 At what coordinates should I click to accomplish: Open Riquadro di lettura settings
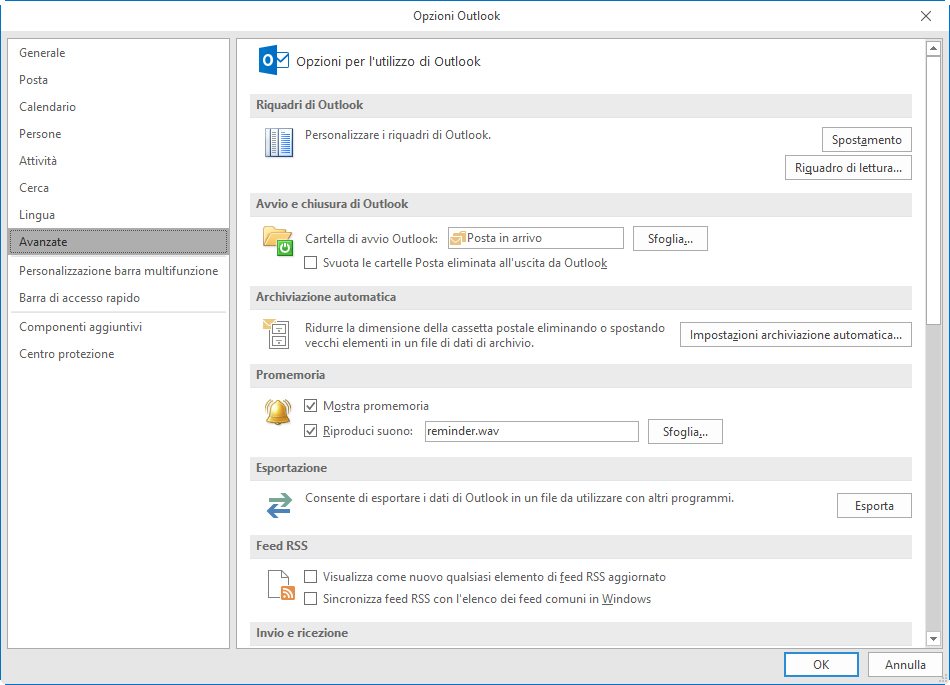pyautogui.click(x=848, y=168)
